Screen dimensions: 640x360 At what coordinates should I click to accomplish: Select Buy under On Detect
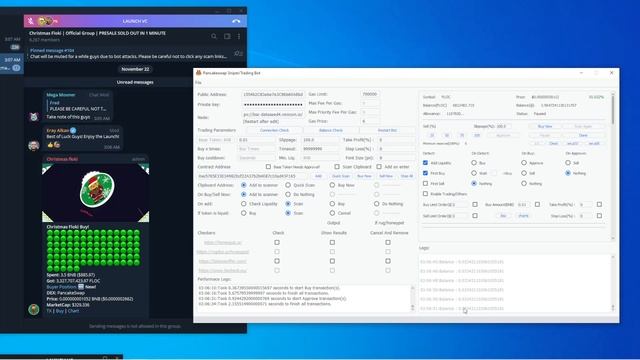point(474,162)
